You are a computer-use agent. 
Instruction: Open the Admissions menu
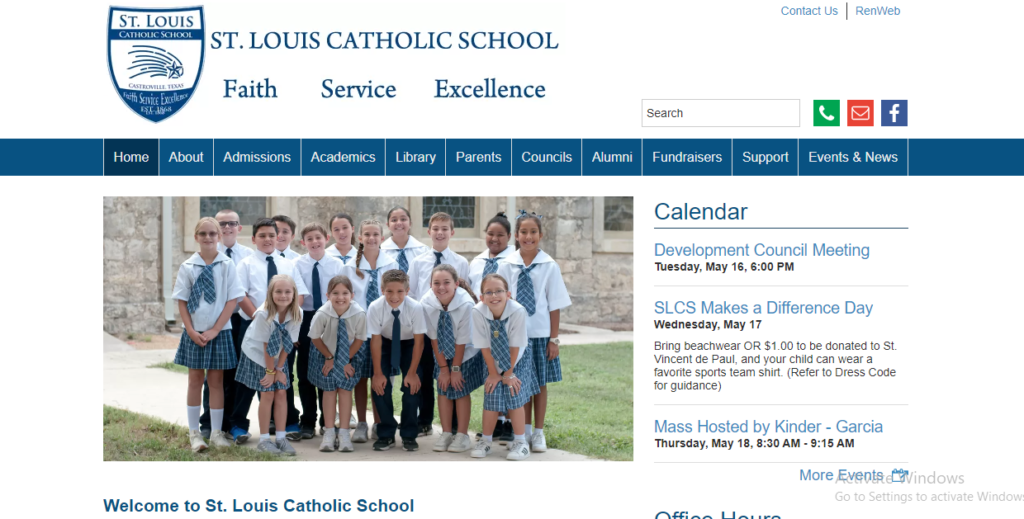(257, 157)
